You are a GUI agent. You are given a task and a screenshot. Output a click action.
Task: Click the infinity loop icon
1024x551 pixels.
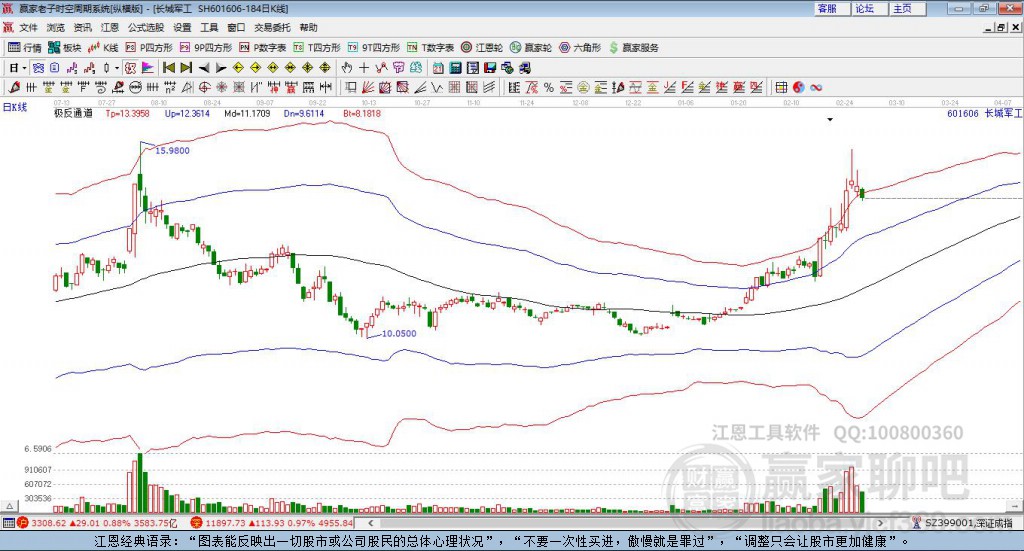[x=816, y=87]
